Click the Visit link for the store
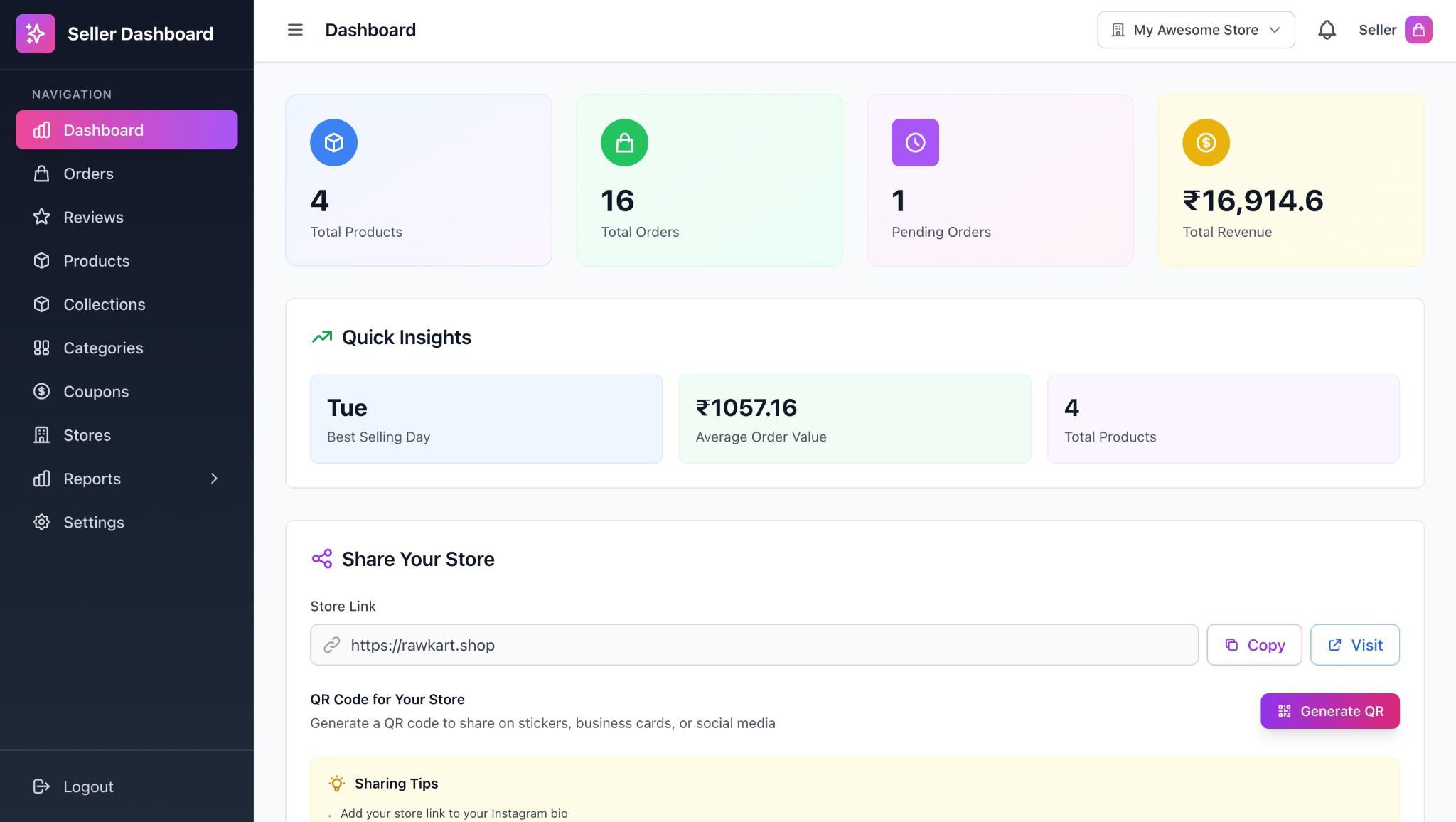The width and height of the screenshot is (1456, 822). coord(1354,644)
